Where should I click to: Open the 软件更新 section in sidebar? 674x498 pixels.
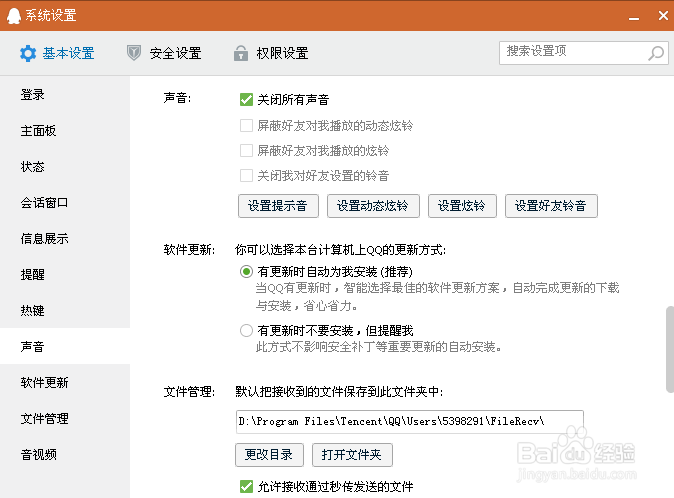click(x=65, y=382)
